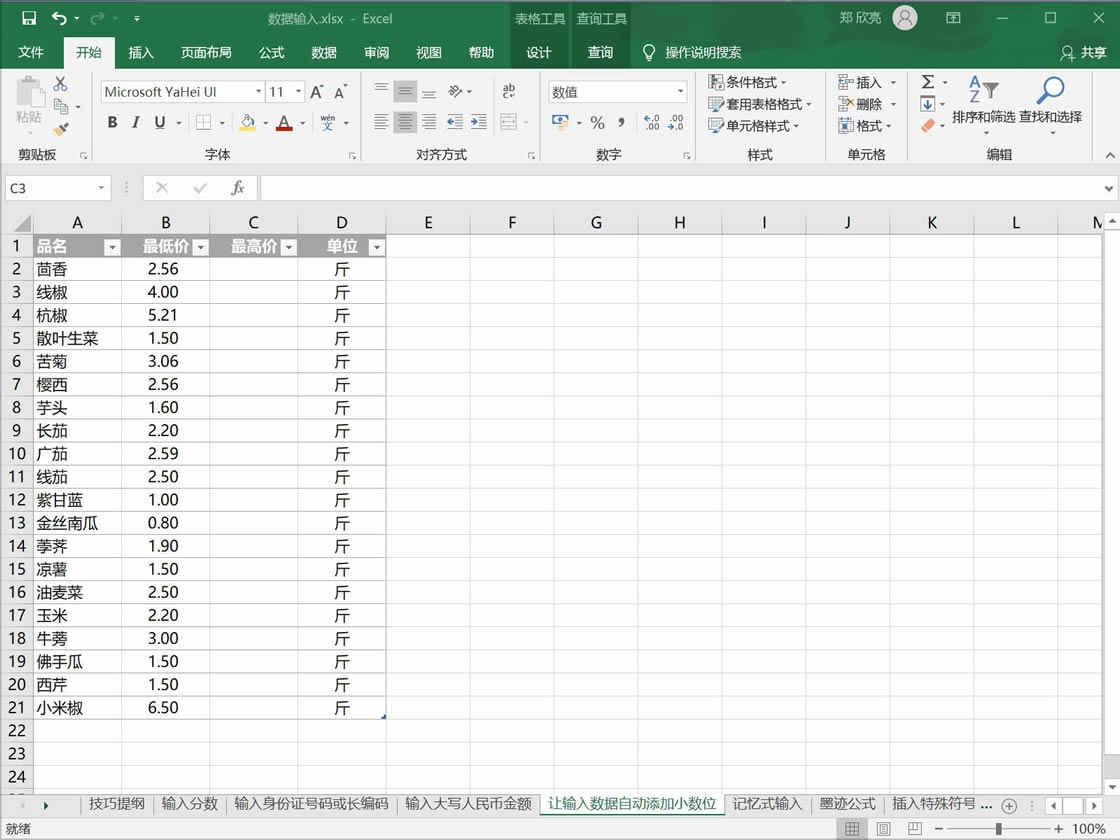Open the filter dropdown on 单位 column
Image resolution: width=1120 pixels, height=840 pixels.
[376, 246]
